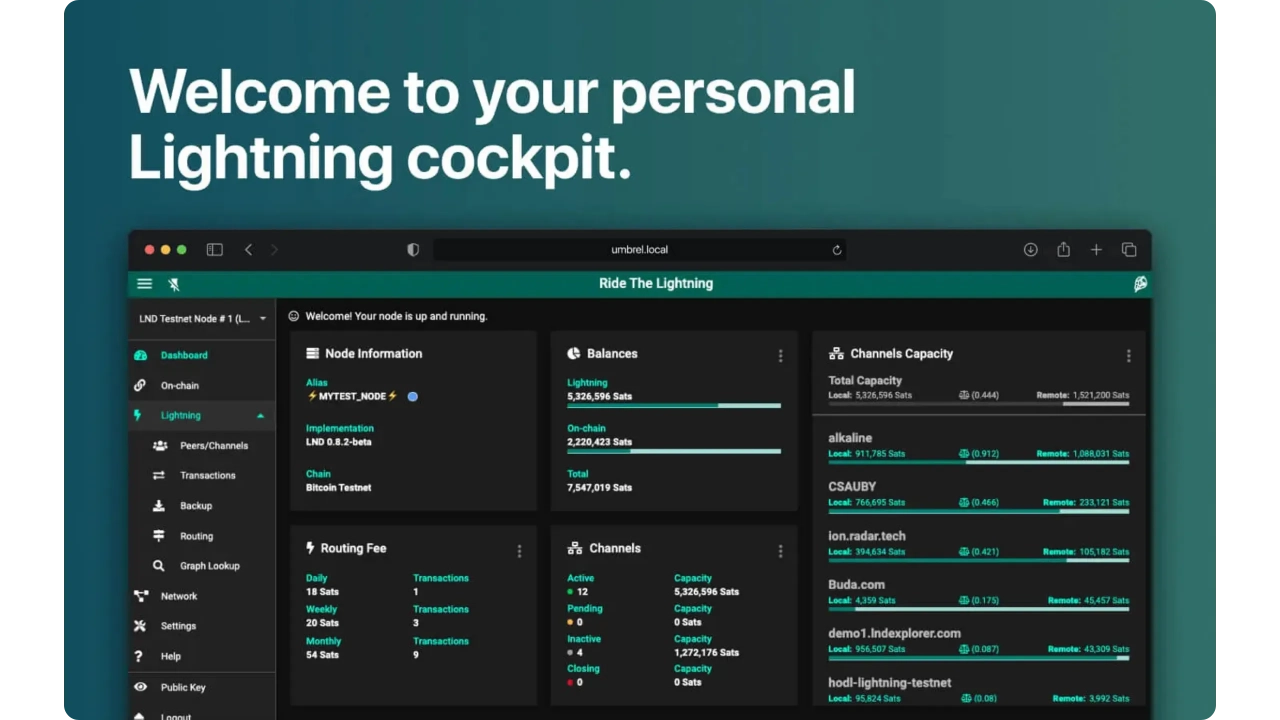Select the alkaline channel name
The height and width of the screenshot is (720, 1280).
coord(850,438)
